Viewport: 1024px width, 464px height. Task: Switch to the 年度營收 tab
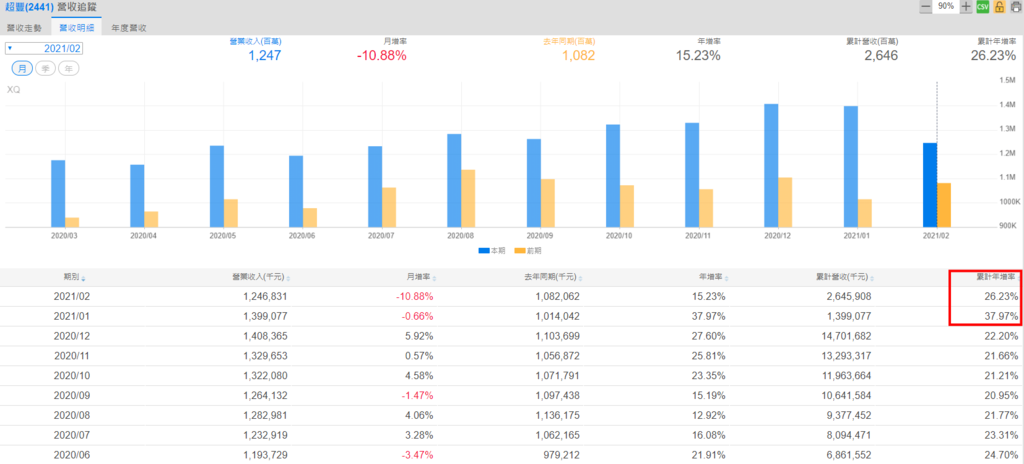pyautogui.click(x=129, y=28)
